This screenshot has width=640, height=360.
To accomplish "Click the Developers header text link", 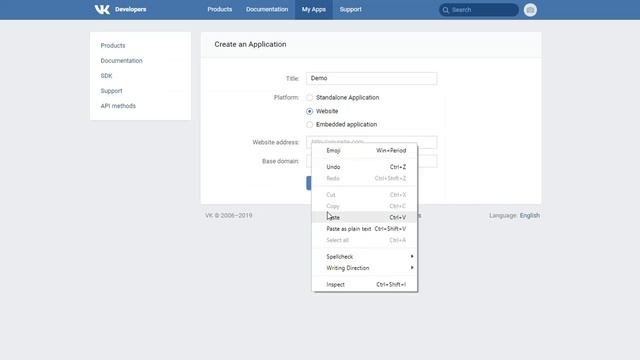I will [131, 9].
